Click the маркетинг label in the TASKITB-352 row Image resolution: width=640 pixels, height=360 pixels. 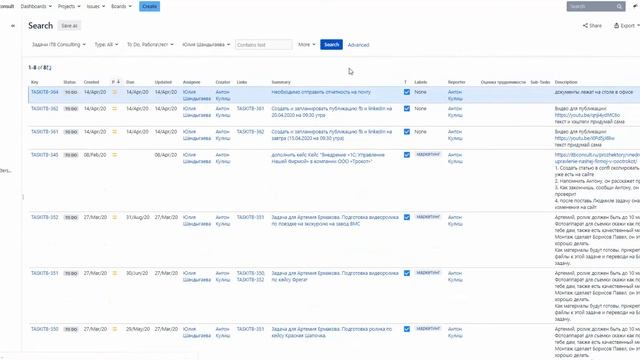point(428,217)
